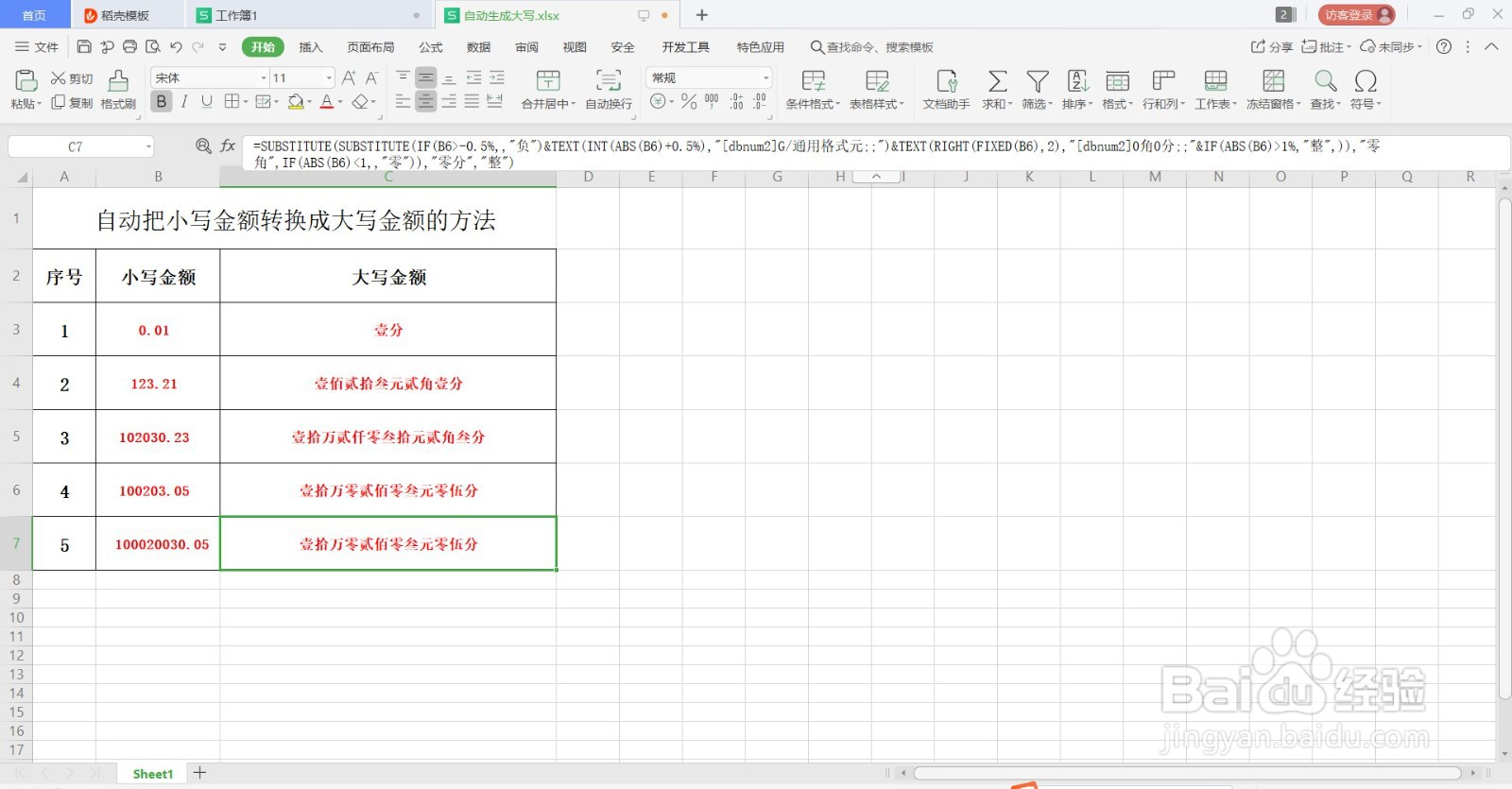Toggle middle vertical alignment
This screenshot has width=1512, height=789.
tap(426, 78)
